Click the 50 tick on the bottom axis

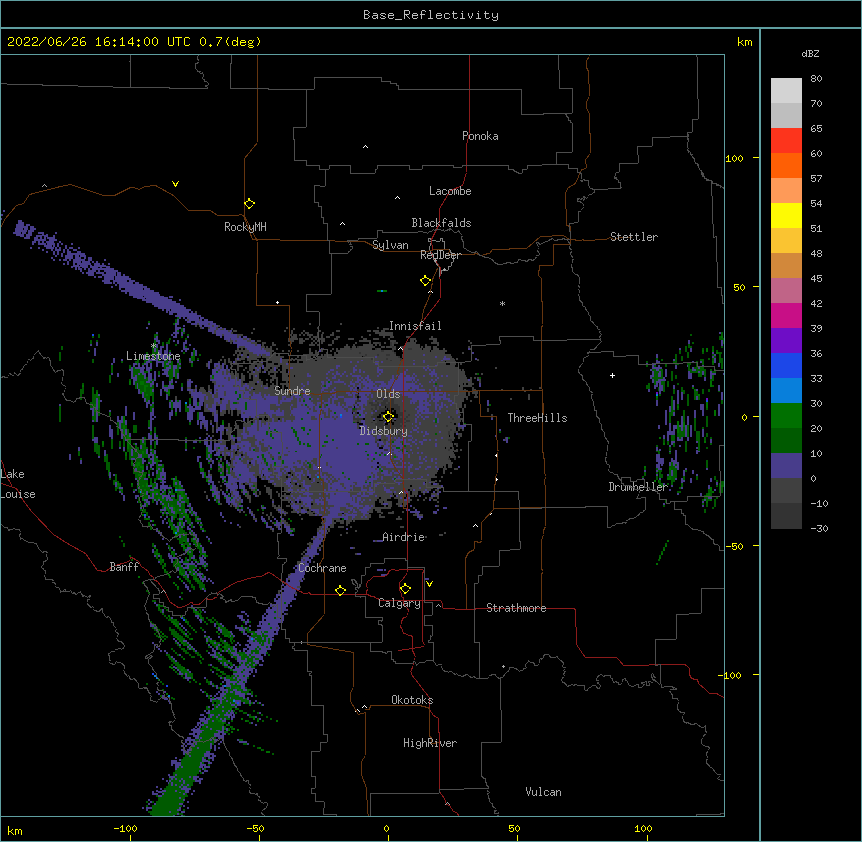514,828
